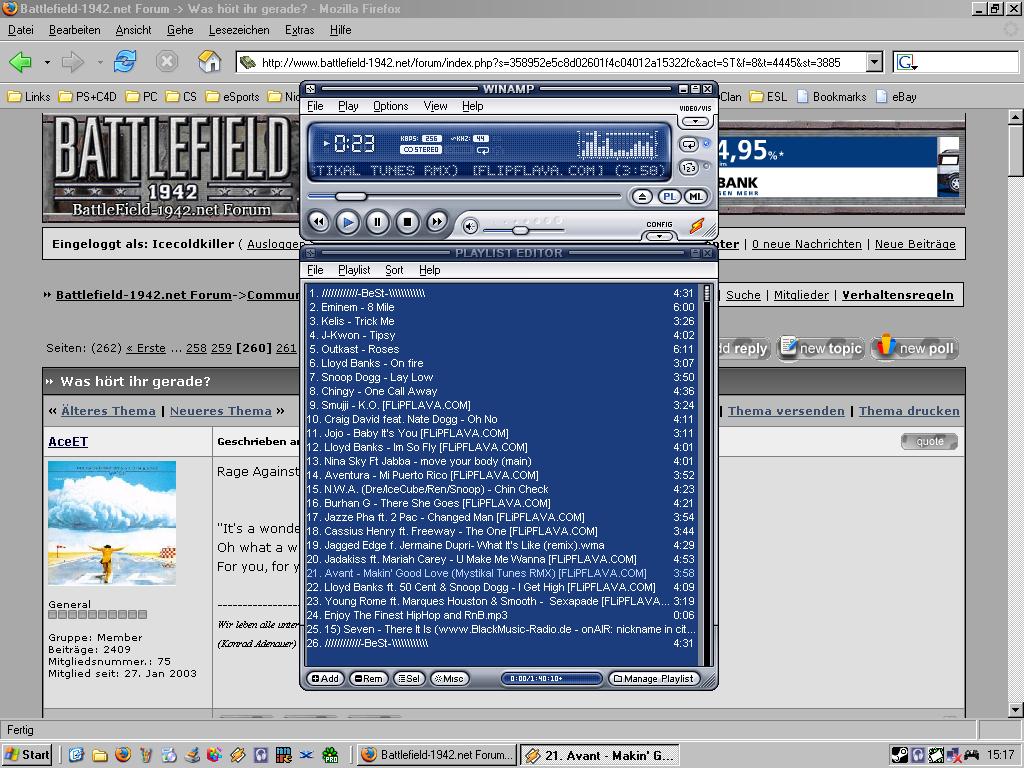Click playlist editor scrollbar handle

tap(706, 293)
